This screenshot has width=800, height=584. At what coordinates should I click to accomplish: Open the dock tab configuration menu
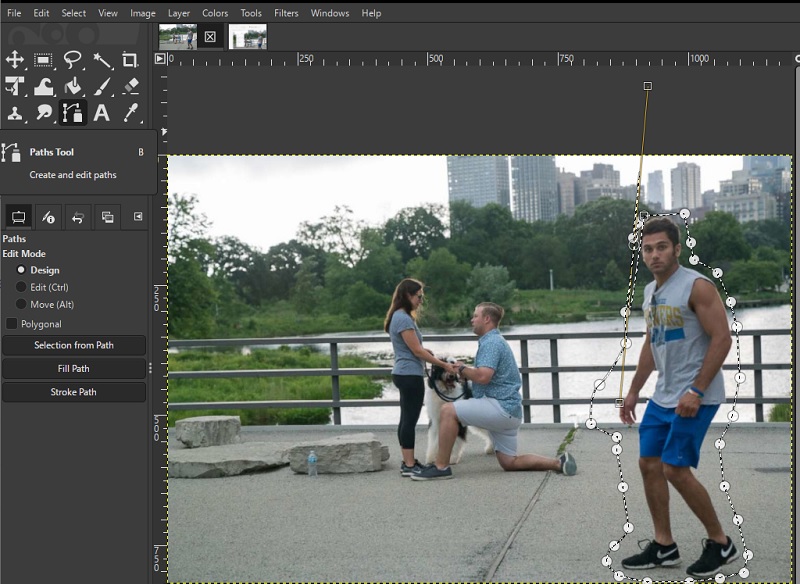(138, 217)
